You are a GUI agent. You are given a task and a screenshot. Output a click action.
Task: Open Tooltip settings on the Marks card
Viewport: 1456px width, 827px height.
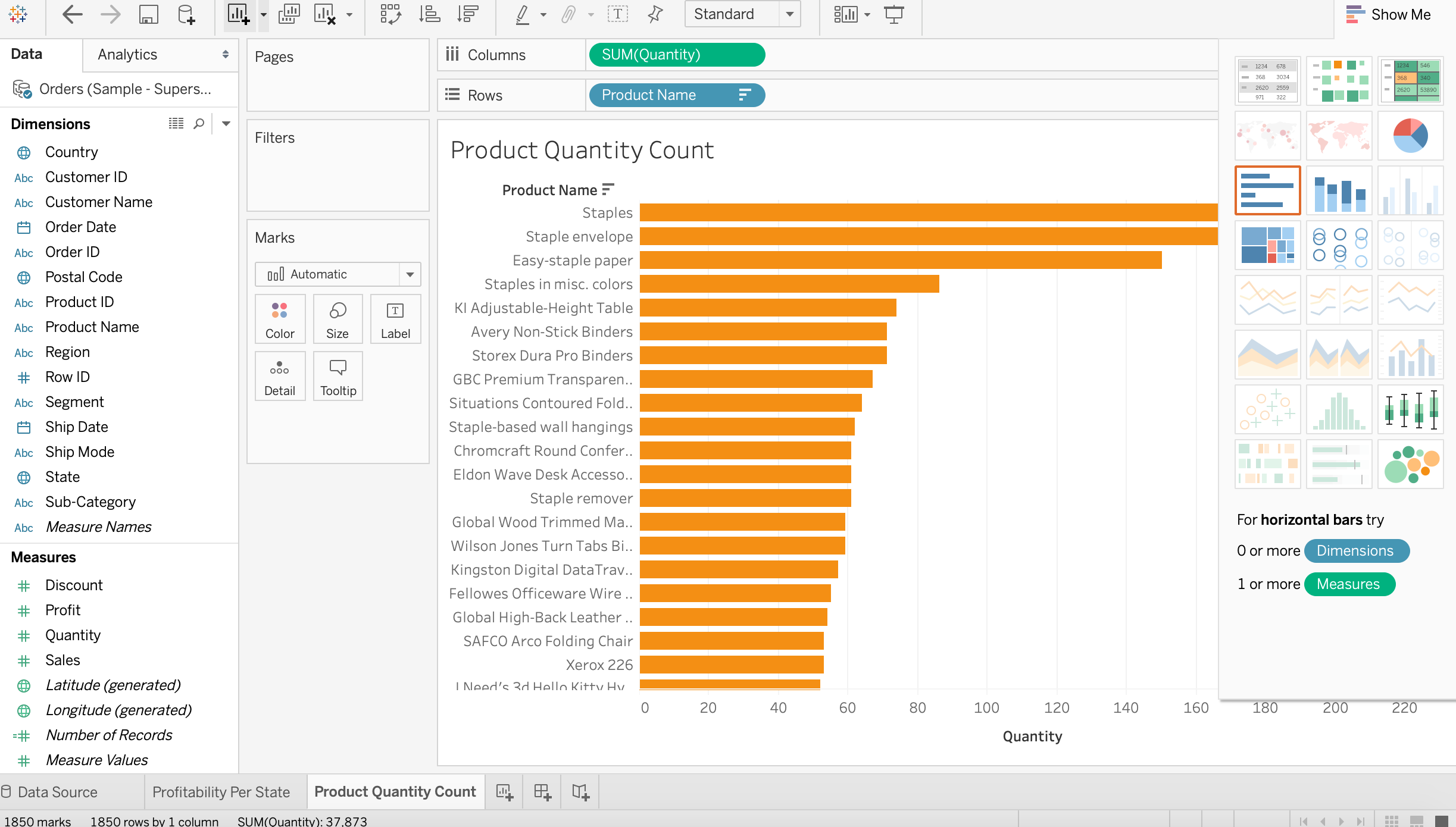click(x=338, y=375)
